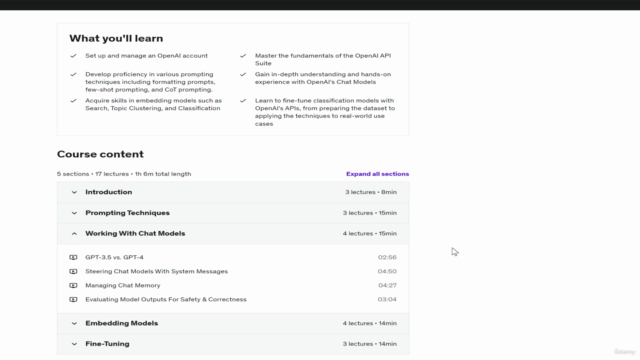Click the 3 lectures • 8min label
Viewport: 640px width, 360px height.
pos(371,192)
